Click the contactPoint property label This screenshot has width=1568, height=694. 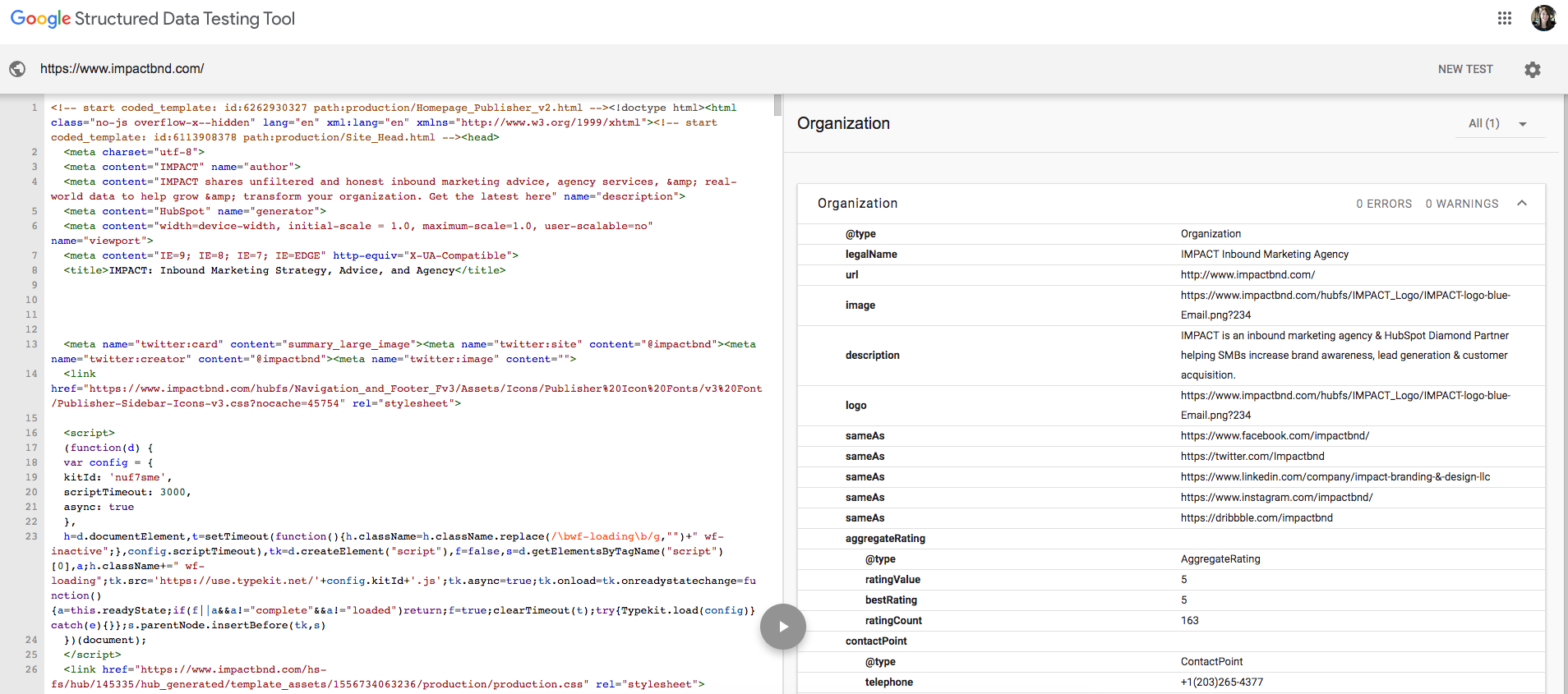pos(876,641)
